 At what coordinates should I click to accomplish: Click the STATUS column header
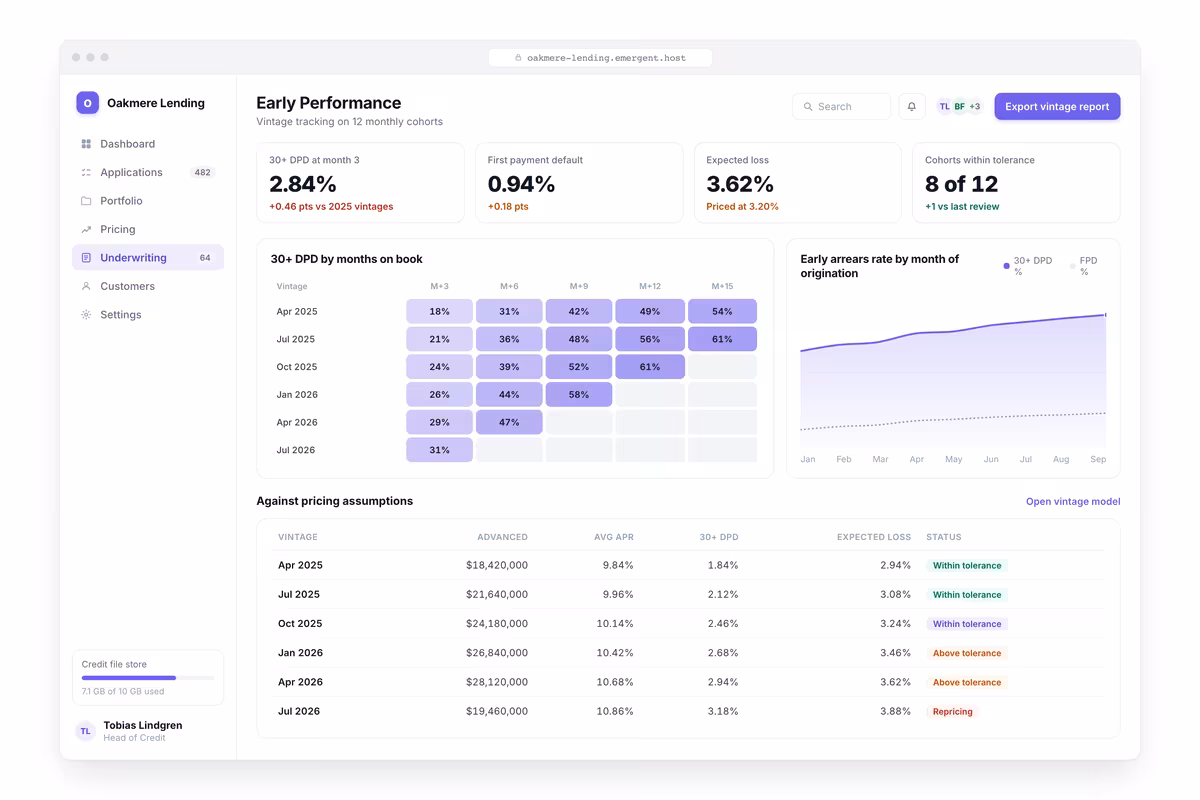[944, 537]
